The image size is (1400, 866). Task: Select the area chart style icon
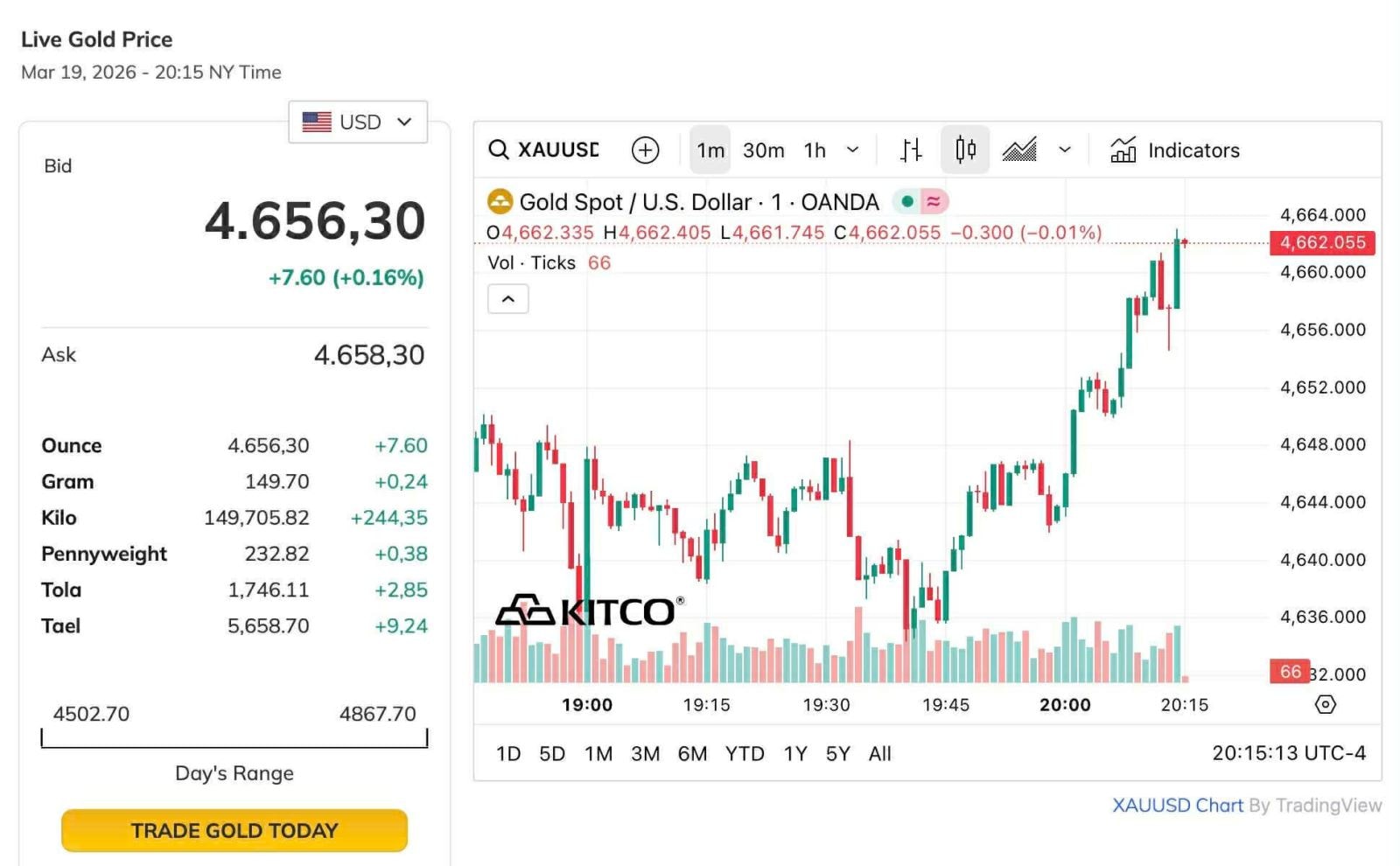pos(1019,150)
